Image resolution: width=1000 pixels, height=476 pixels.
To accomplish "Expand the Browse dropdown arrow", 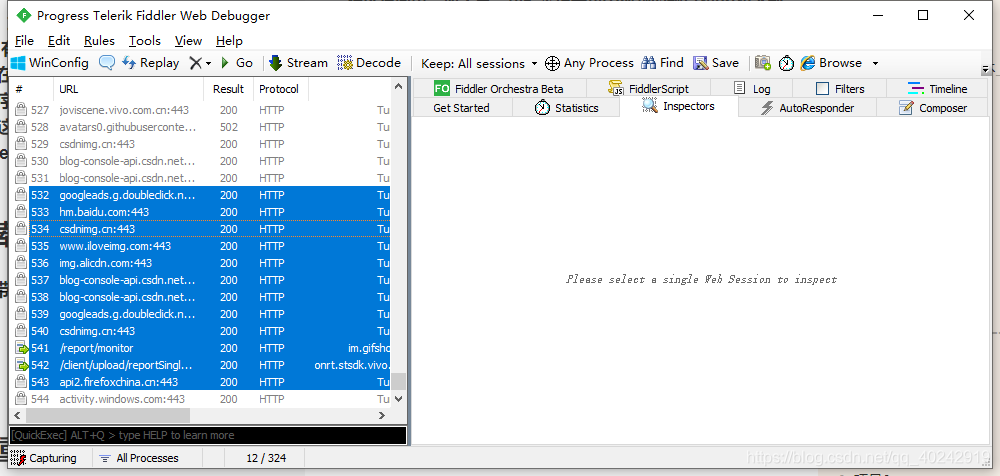I will (875, 64).
